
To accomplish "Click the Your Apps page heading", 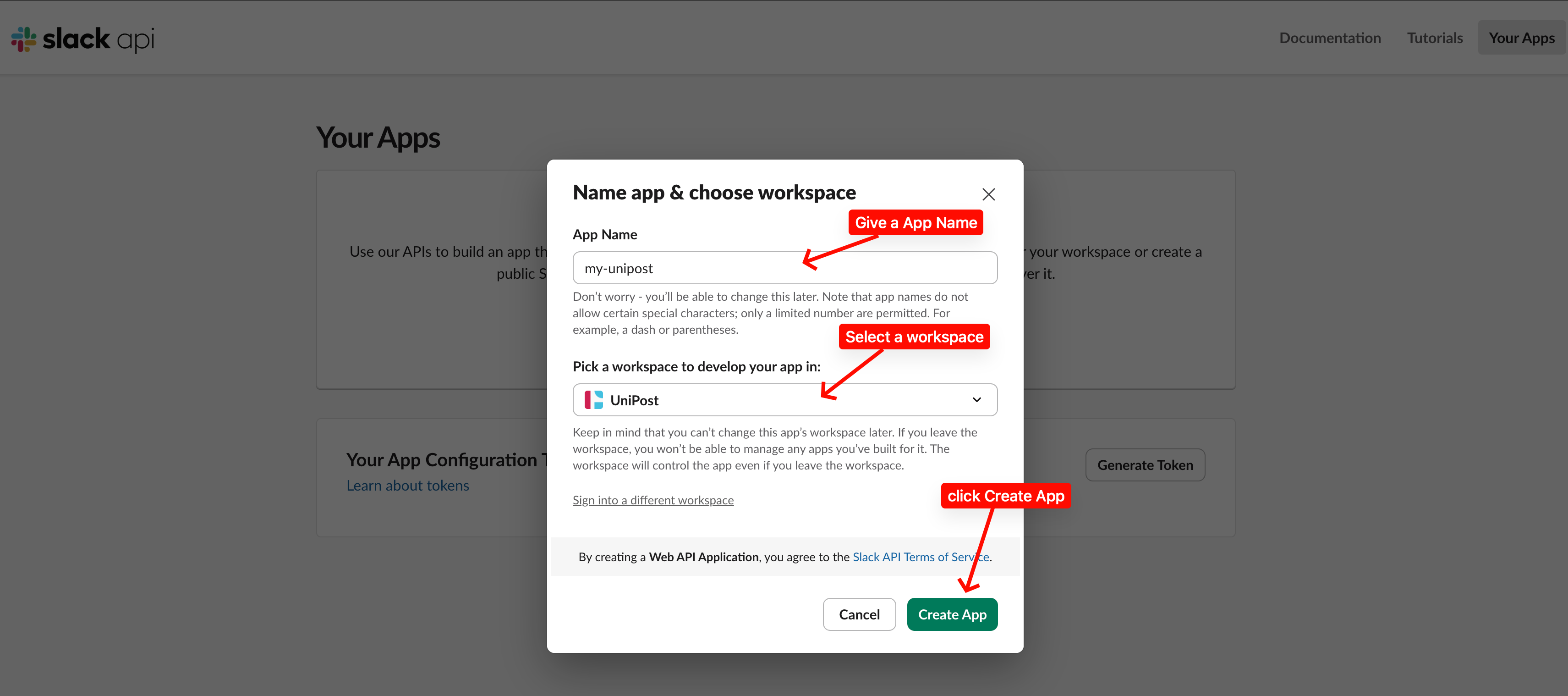I will point(378,138).
